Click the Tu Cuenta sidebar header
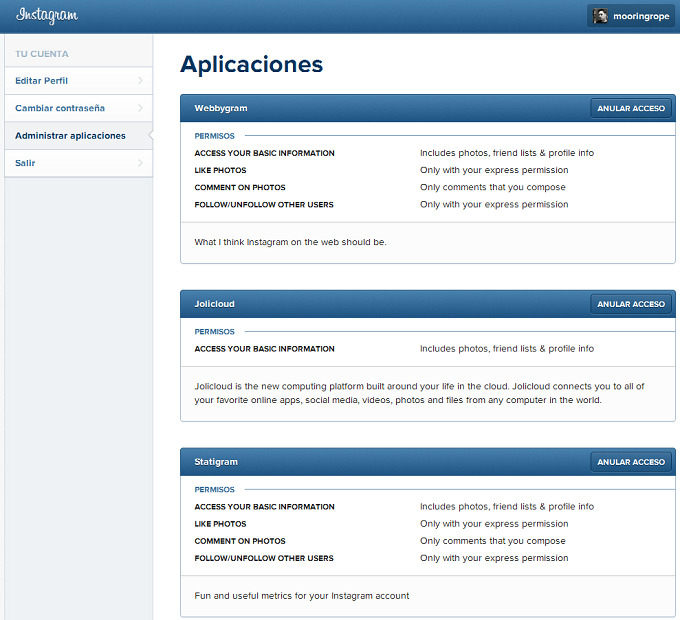 42,54
